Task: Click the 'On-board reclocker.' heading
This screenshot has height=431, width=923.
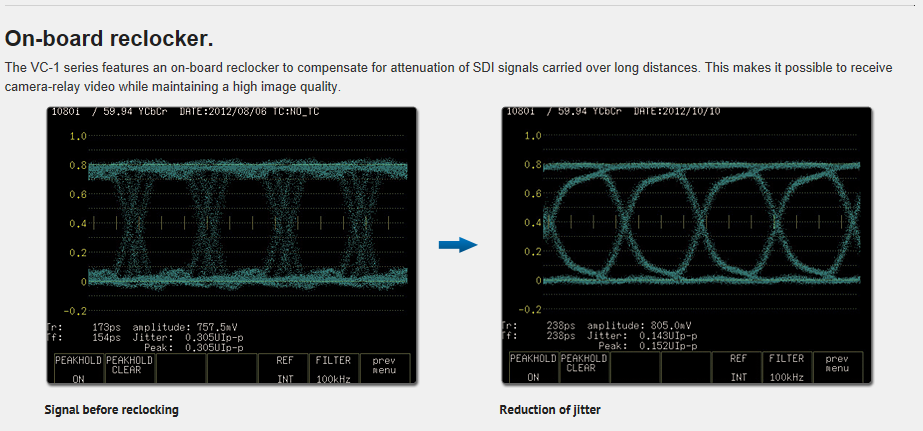Action: (109, 39)
